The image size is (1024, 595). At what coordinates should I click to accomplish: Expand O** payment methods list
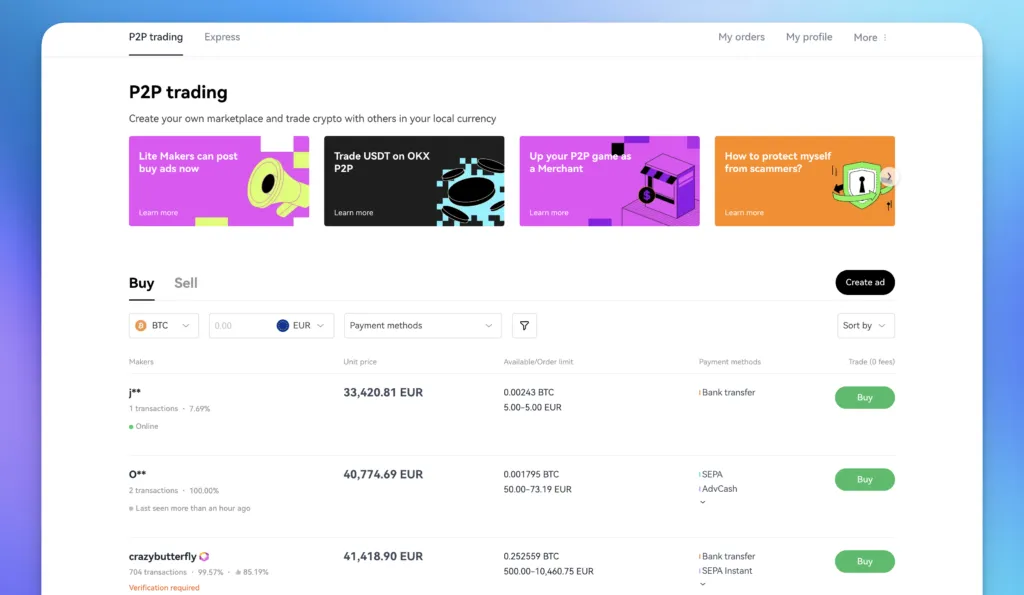click(x=702, y=503)
